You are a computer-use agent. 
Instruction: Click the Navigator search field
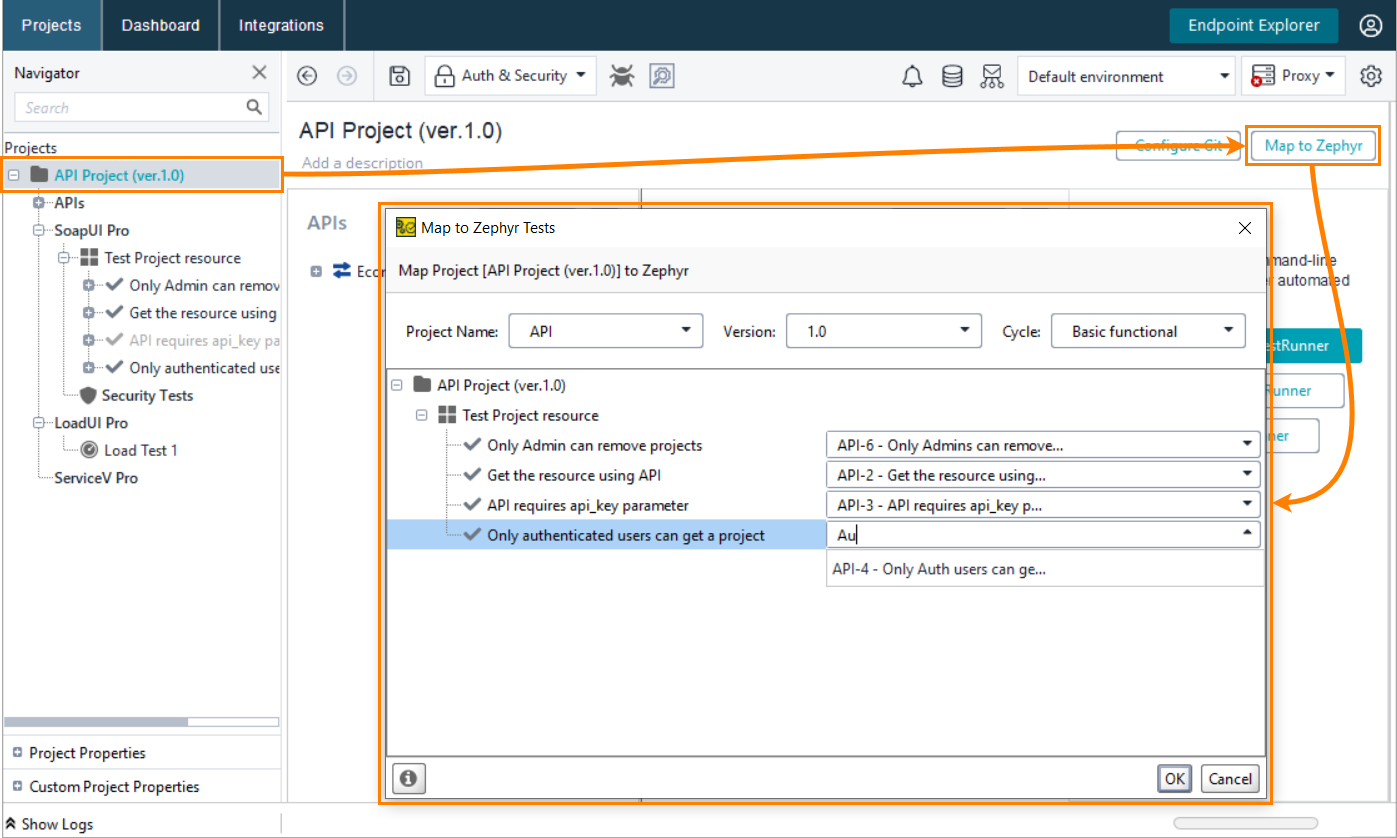[x=130, y=107]
